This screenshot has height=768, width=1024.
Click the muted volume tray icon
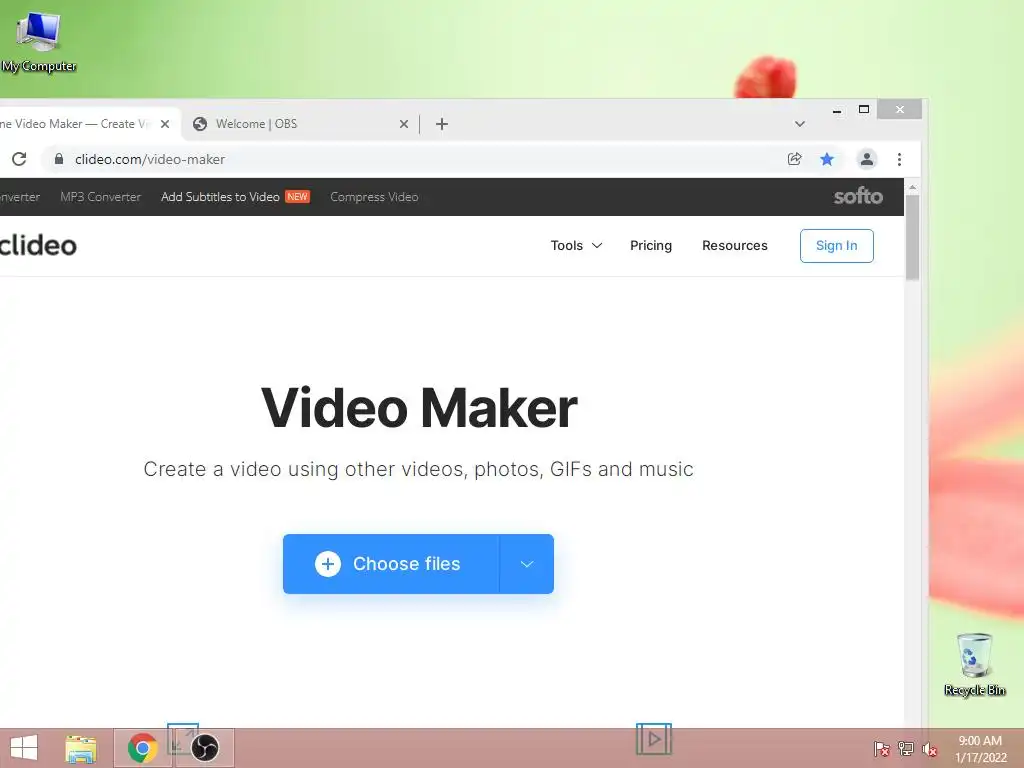point(929,749)
